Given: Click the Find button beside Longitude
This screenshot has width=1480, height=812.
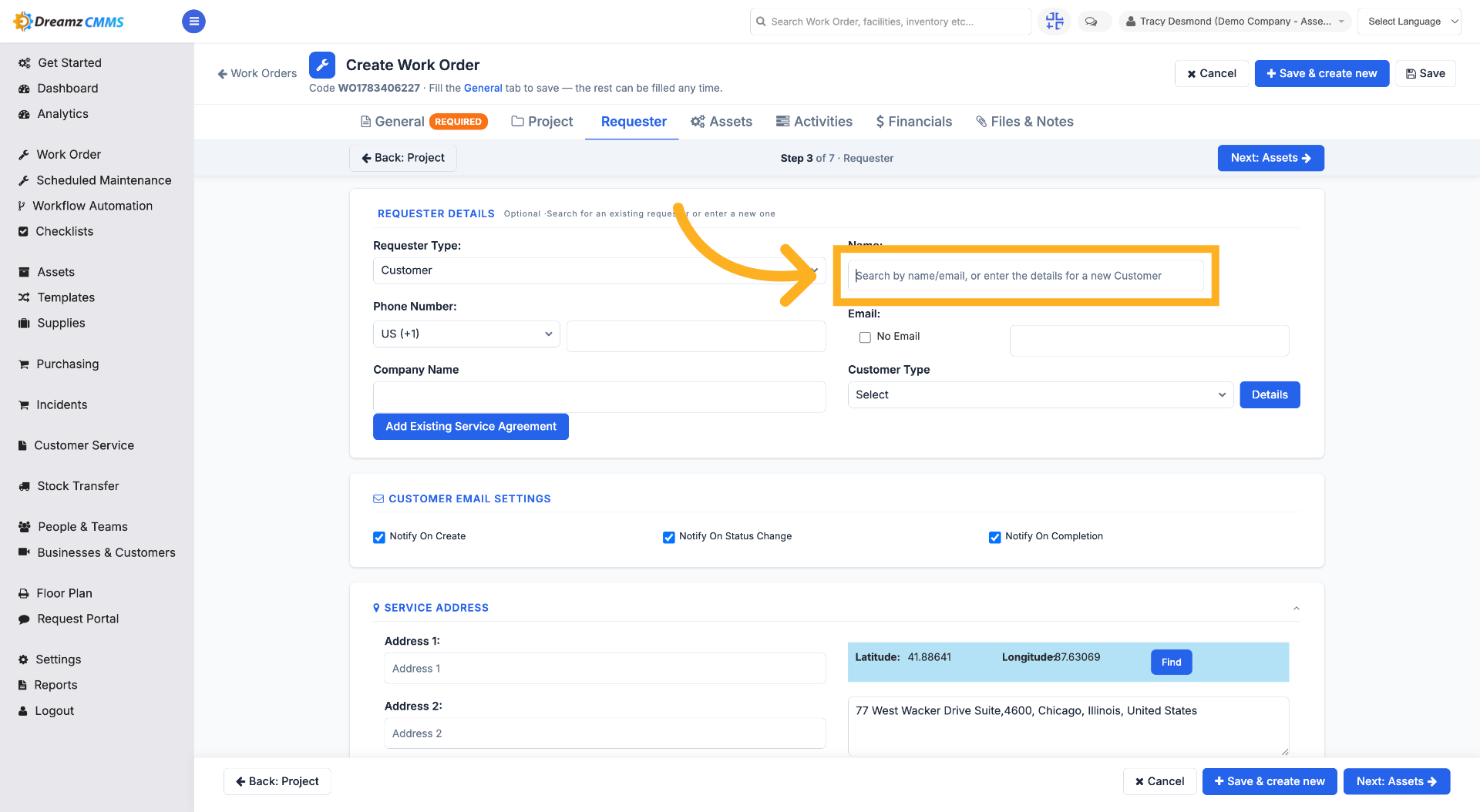Looking at the screenshot, I should pyautogui.click(x=1171, y=663).
